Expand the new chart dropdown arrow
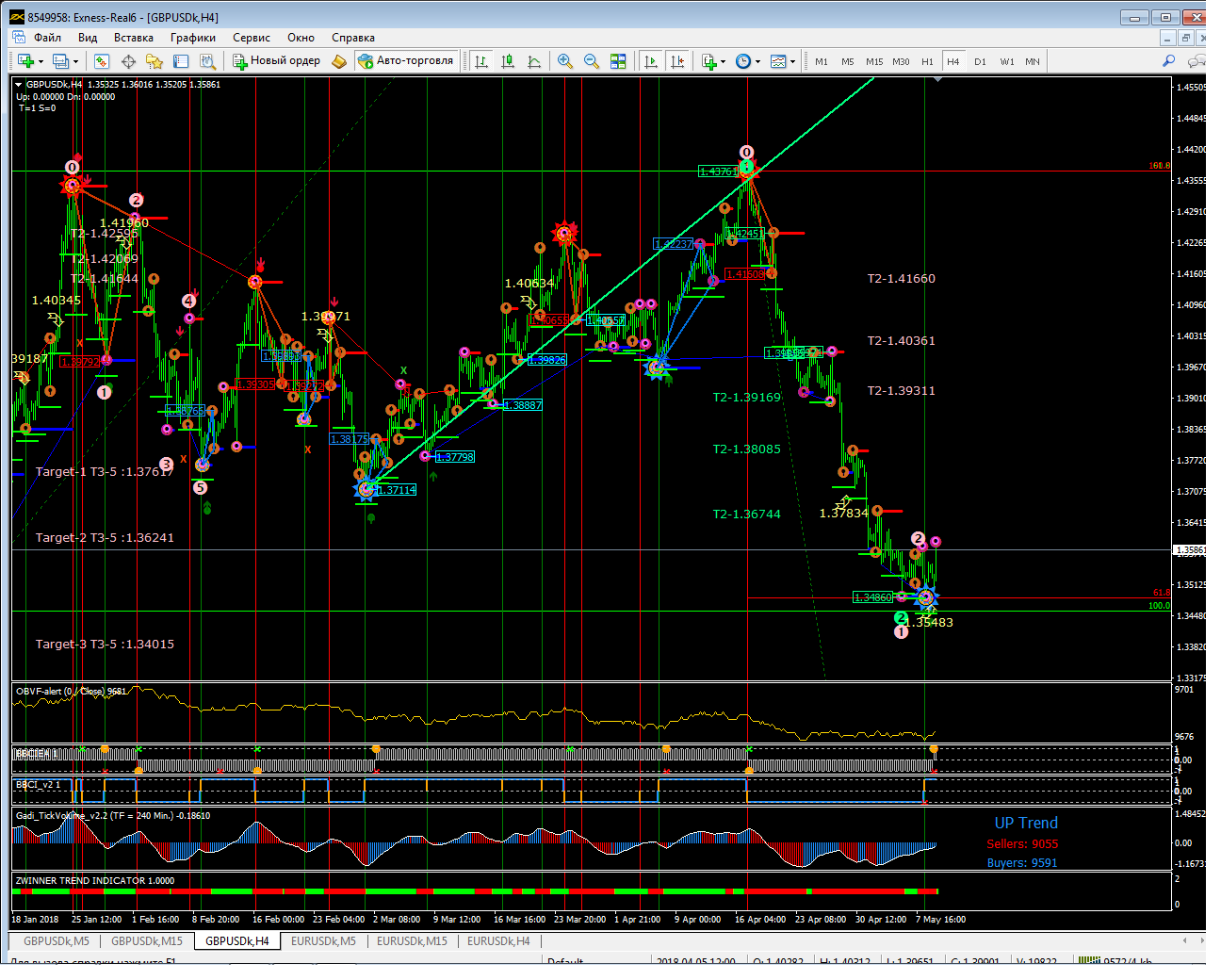 (x=41, y=62)
